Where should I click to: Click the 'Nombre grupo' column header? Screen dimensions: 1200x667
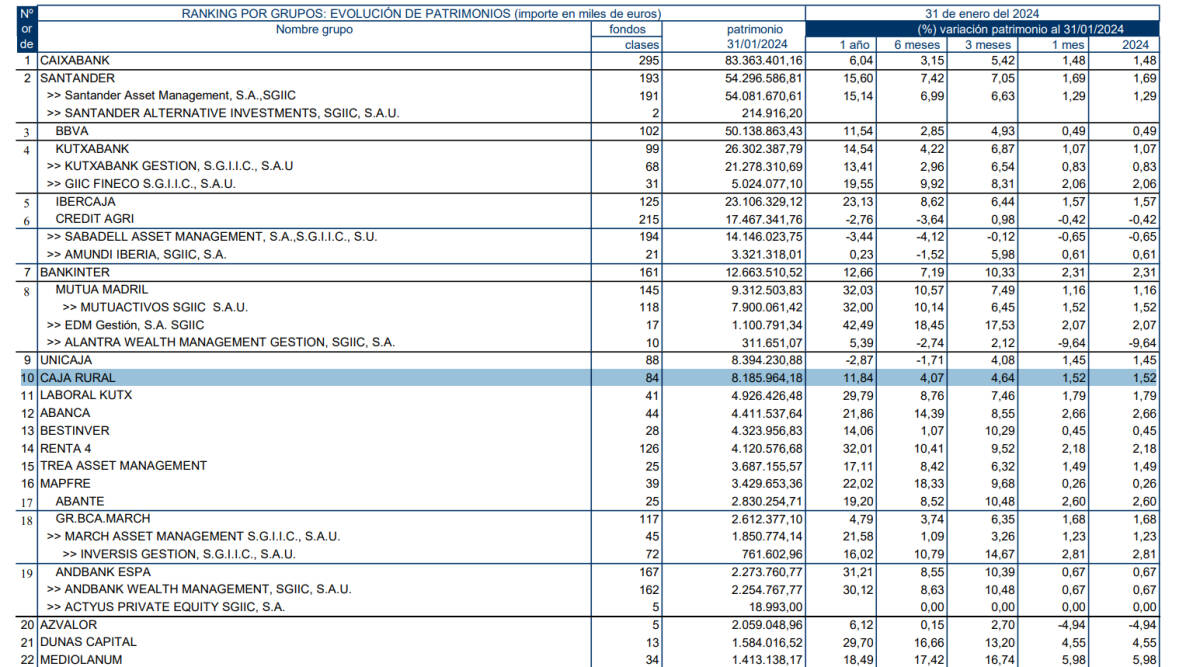pos(314,29)
